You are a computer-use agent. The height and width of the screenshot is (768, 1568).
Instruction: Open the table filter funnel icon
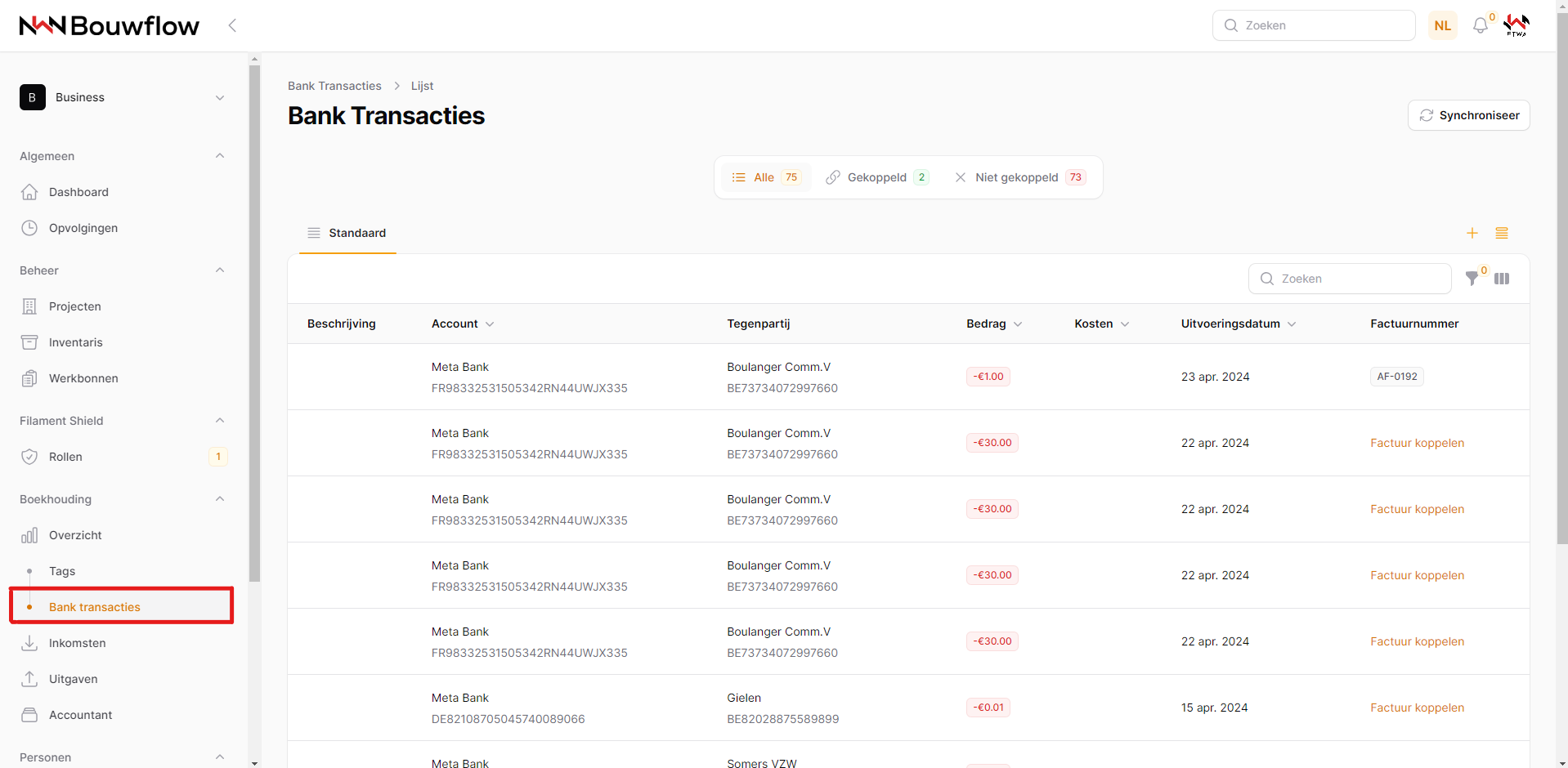tap(1472, 279)
